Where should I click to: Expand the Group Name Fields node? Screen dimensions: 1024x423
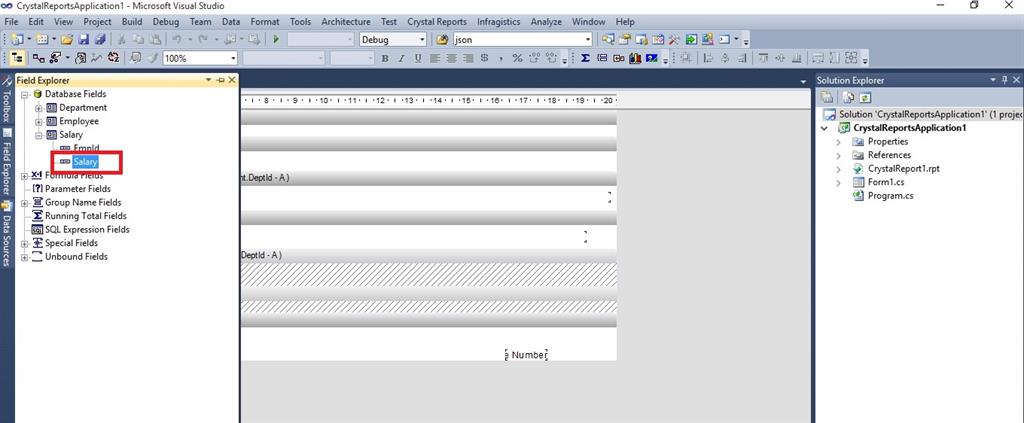point(25,202)
